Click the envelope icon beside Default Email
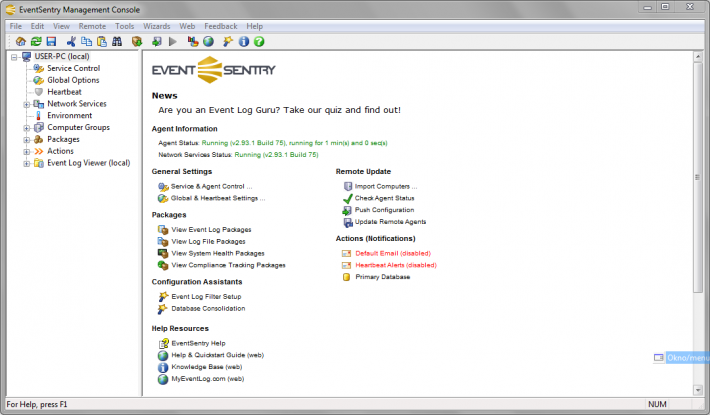 click(346, 253)
